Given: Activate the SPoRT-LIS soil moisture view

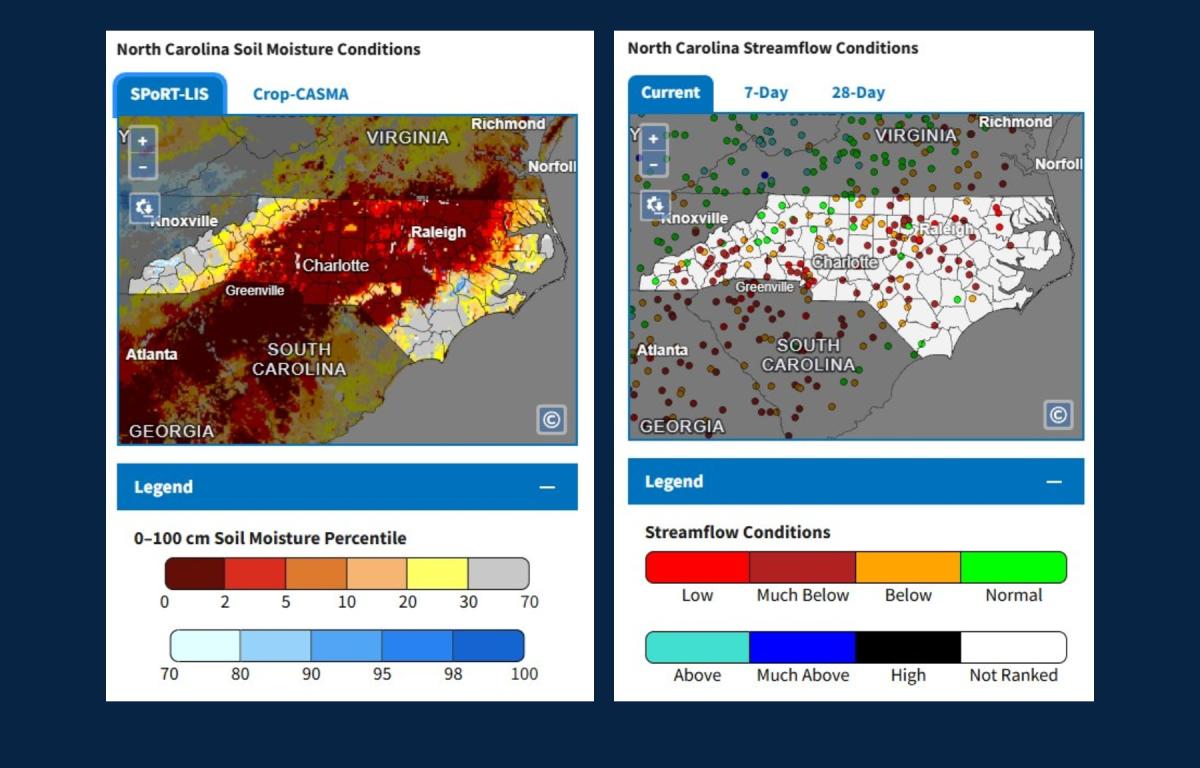Looking at the screenshot, I should tap(171, 94).
